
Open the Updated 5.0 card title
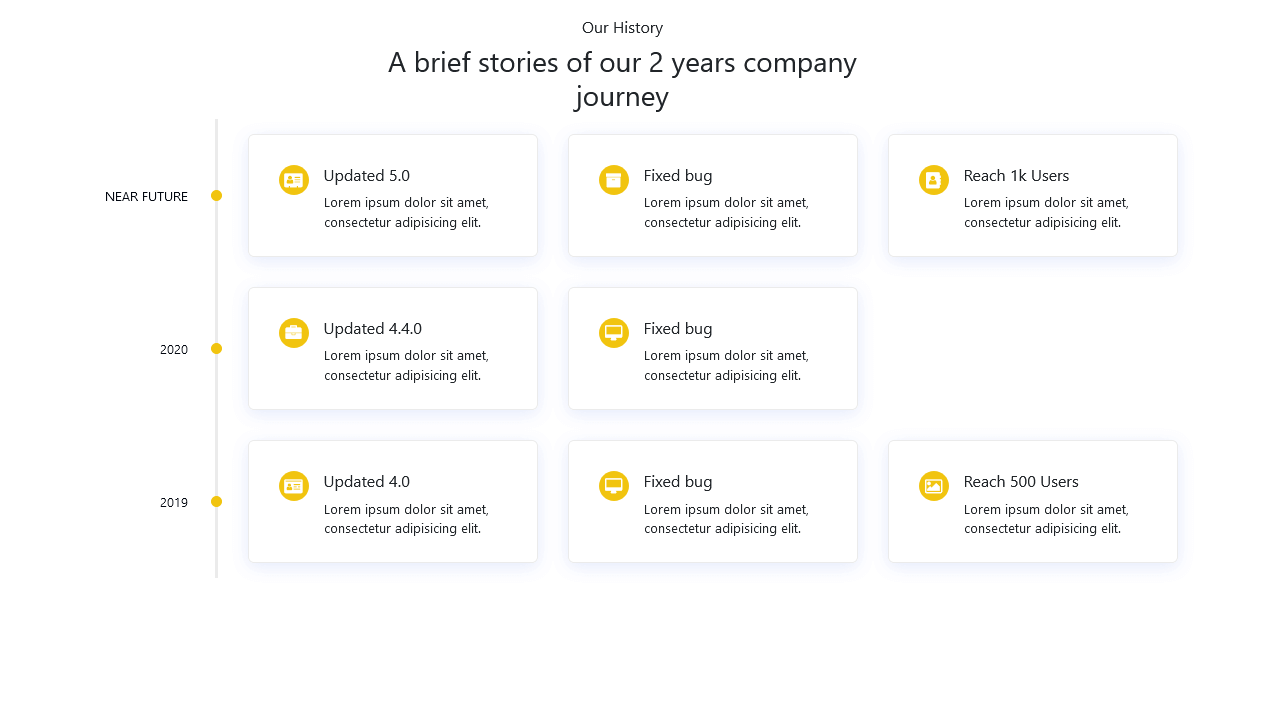click(x=366, y=176)
